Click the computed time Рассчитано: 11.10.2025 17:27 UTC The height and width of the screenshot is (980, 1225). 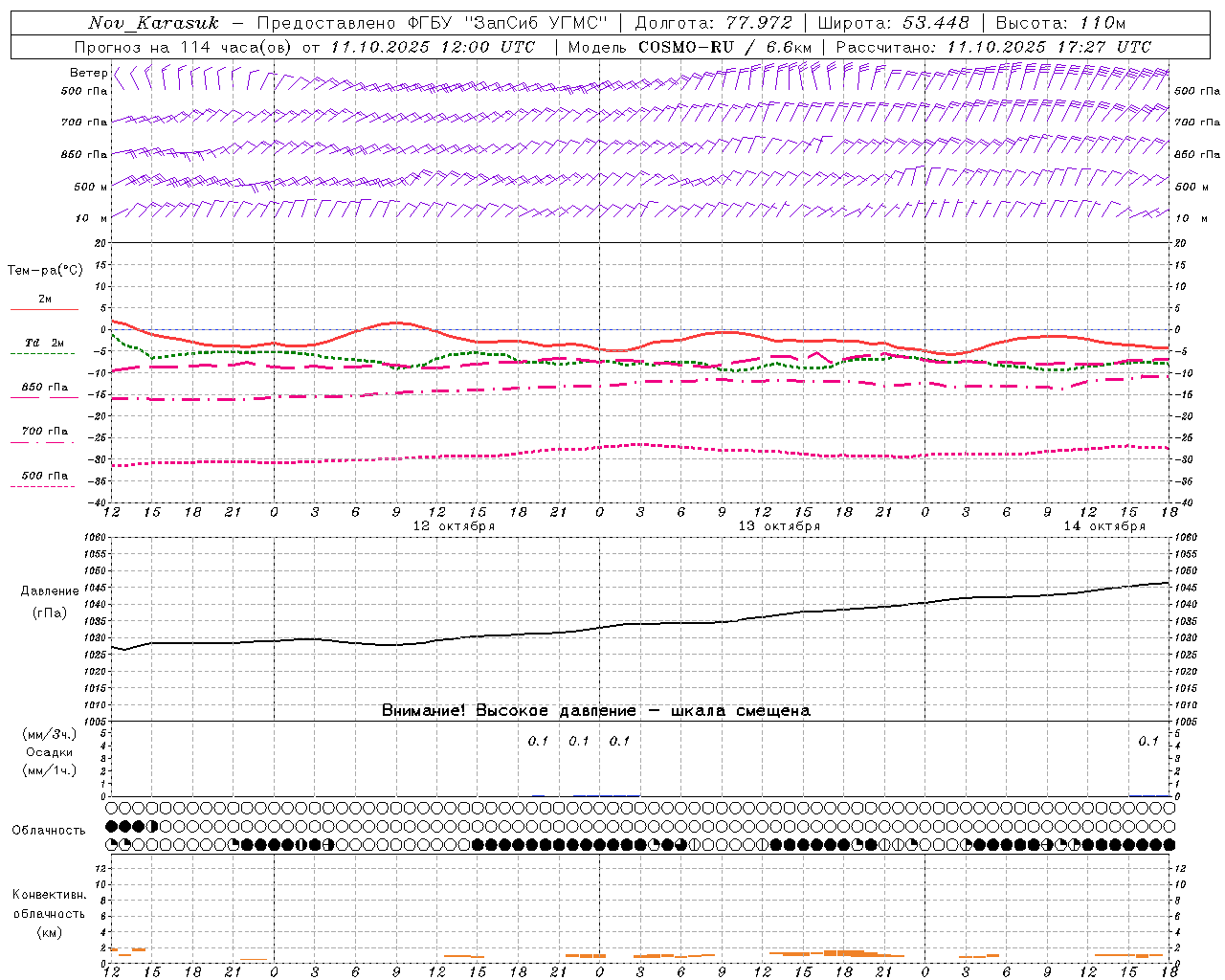pos(993,47)
